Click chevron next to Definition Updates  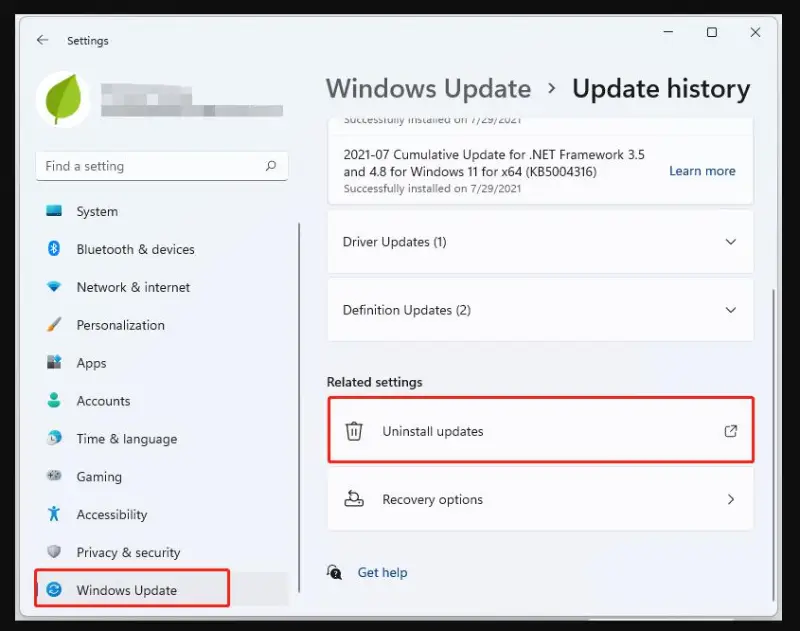tap(731, 310)
